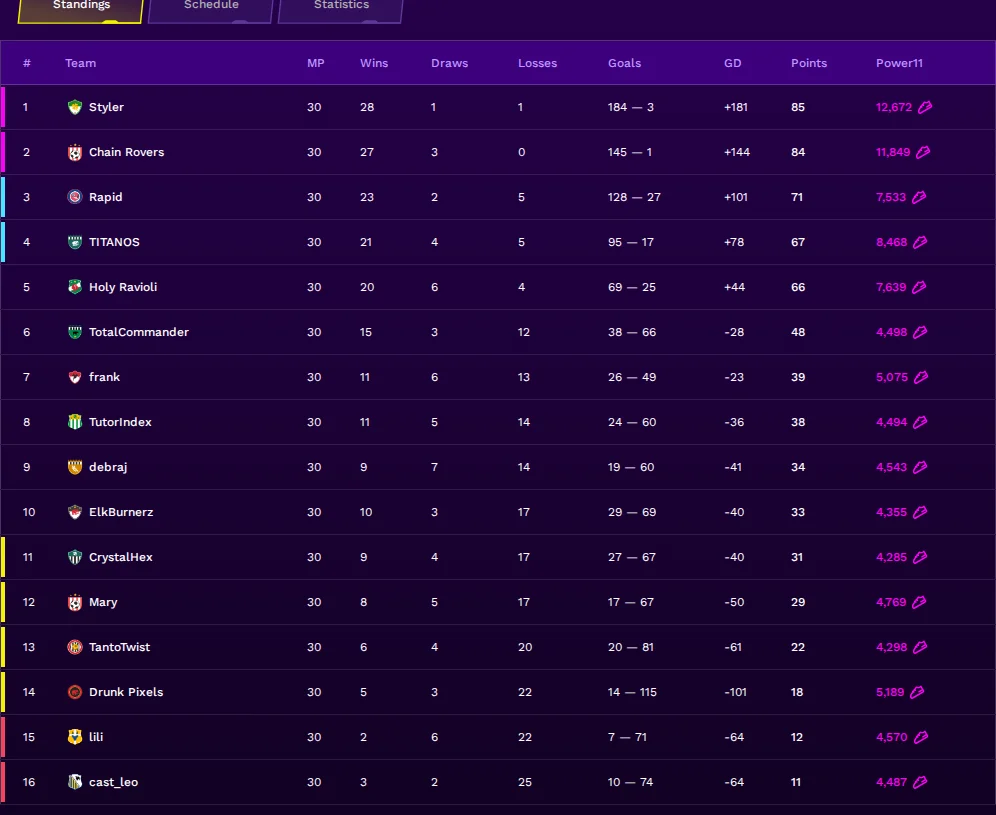Open the Styler team name link
This screenshot has width=996, height=815.
106,107
